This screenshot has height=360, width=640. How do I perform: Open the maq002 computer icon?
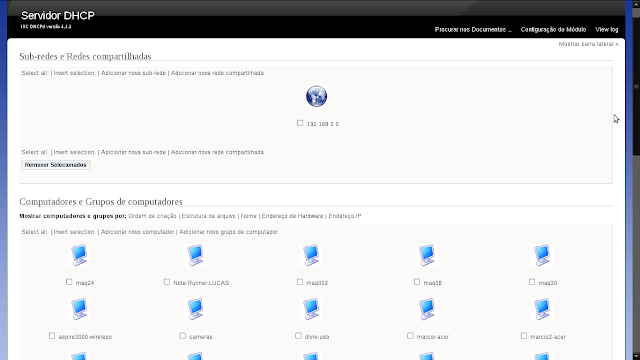pyautogui.click(x=311, y=255)
